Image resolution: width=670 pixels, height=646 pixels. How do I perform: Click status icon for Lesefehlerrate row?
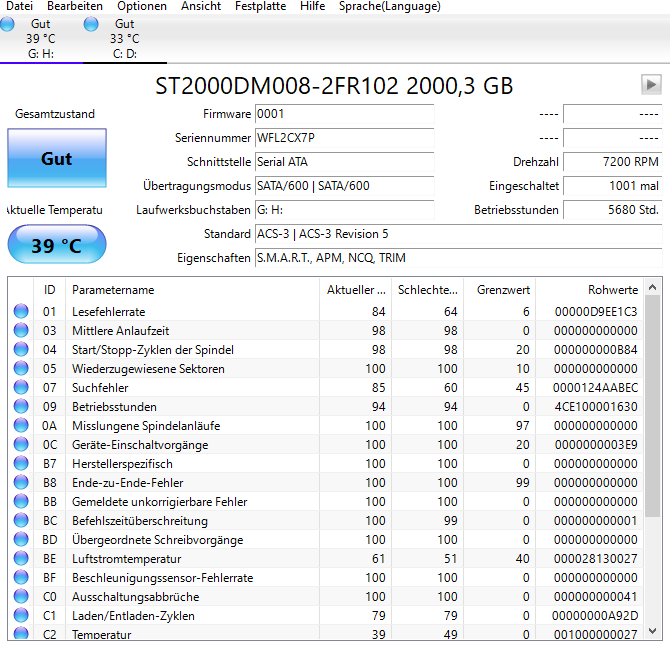pos(21,311)
